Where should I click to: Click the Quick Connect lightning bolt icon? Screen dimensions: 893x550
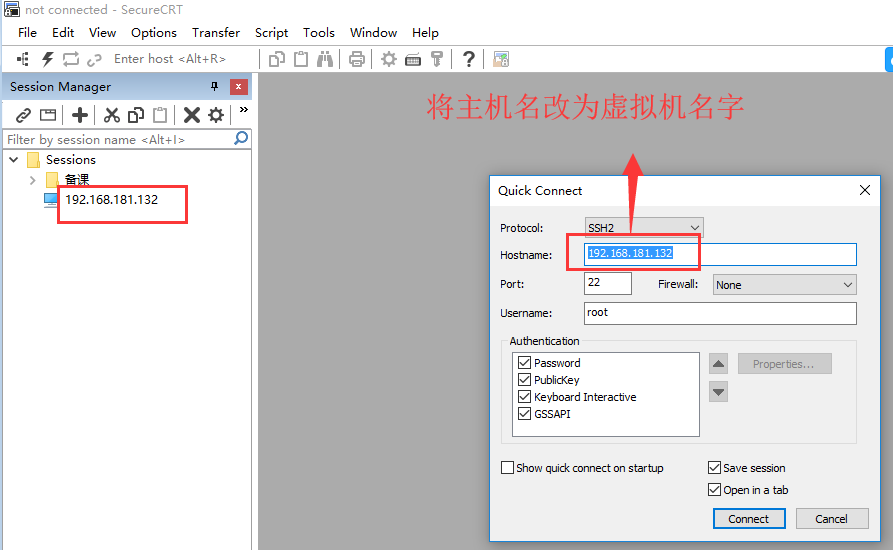pyautogui.click(x=47, y=59)
